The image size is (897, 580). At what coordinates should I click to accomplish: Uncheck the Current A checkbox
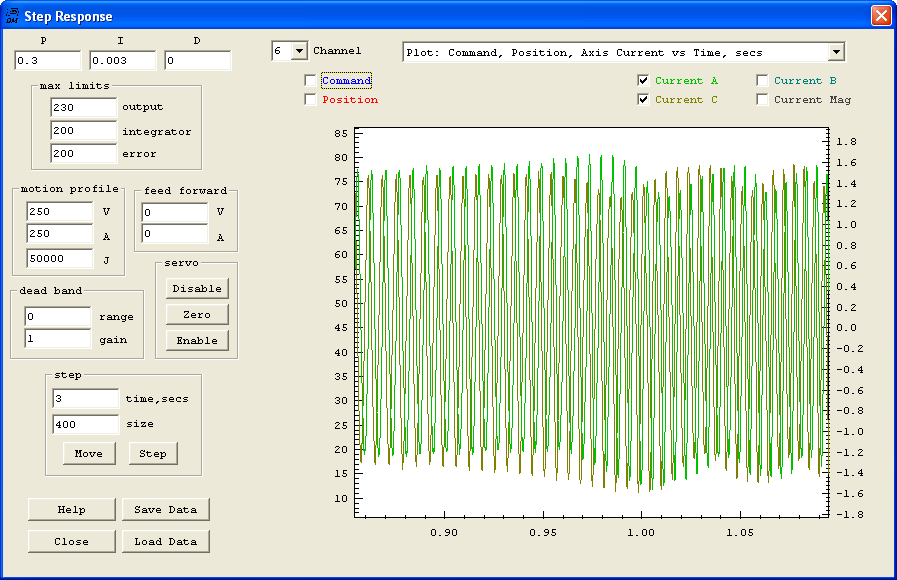pos(644,81)
